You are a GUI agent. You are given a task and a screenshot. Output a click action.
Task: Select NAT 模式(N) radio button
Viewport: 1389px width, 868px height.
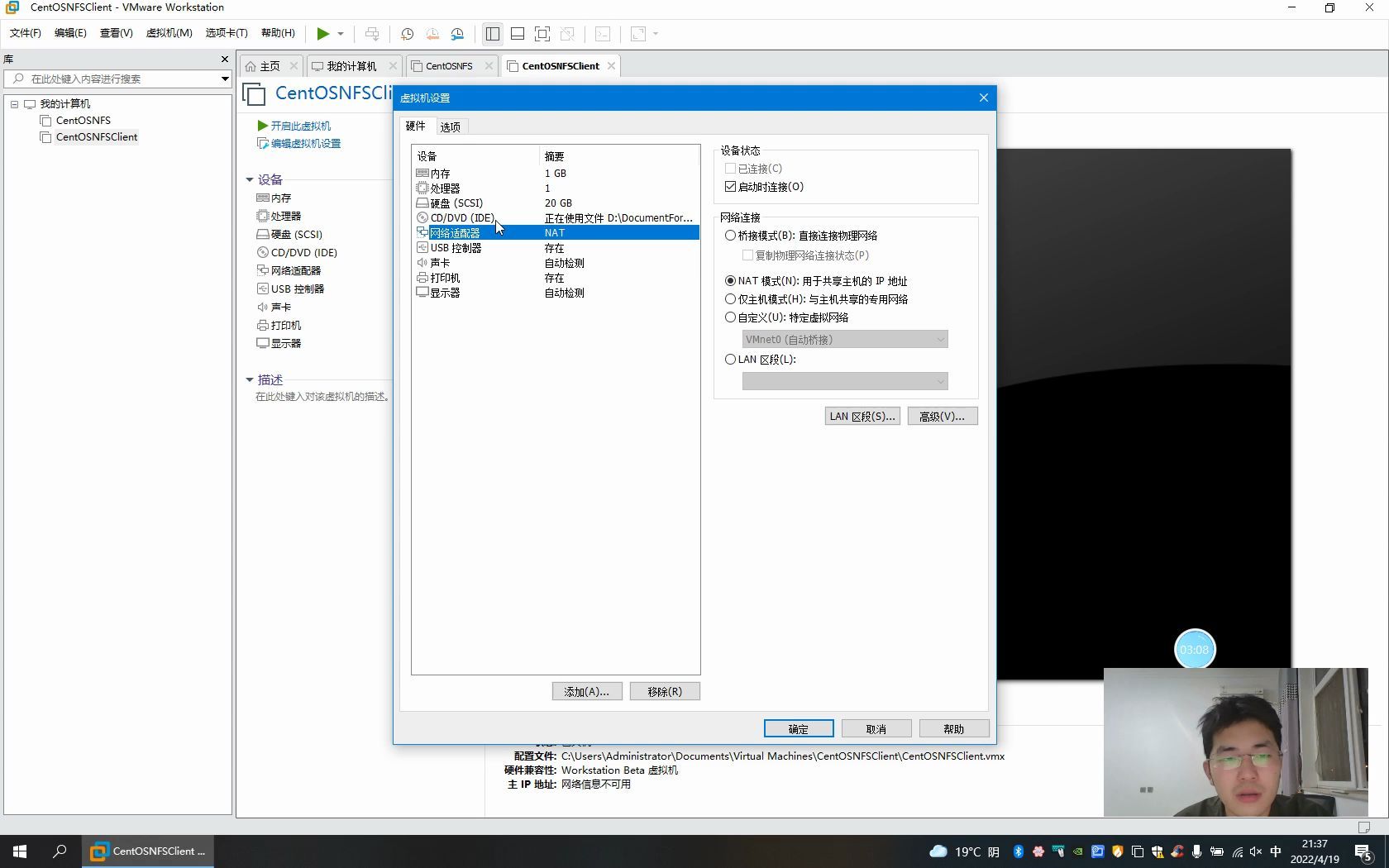730,281
